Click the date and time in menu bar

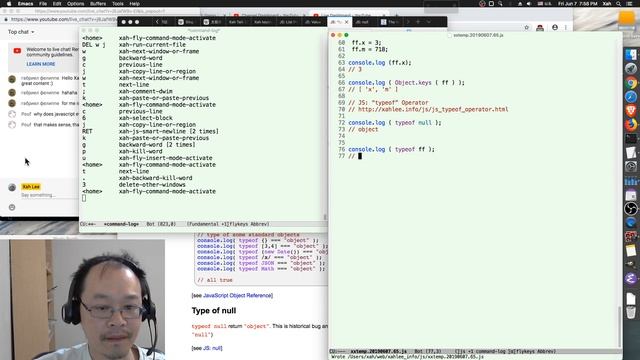click(x=578, y=4)
